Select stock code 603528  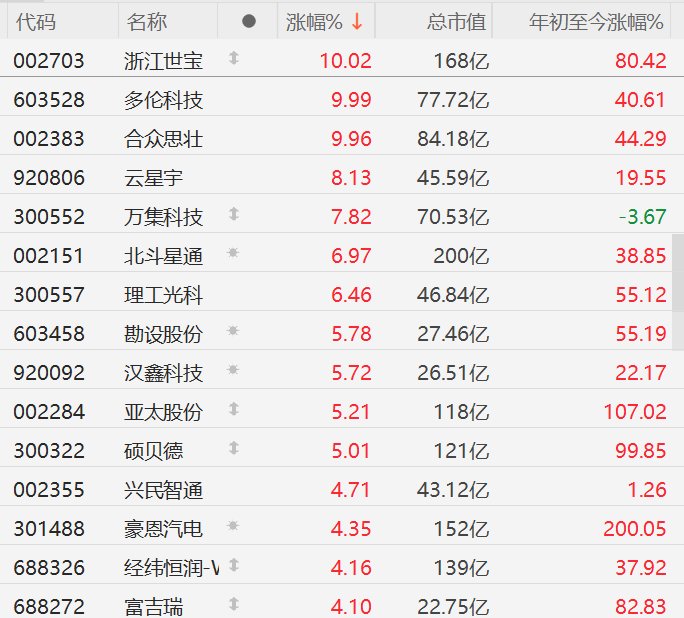point(49,100)
